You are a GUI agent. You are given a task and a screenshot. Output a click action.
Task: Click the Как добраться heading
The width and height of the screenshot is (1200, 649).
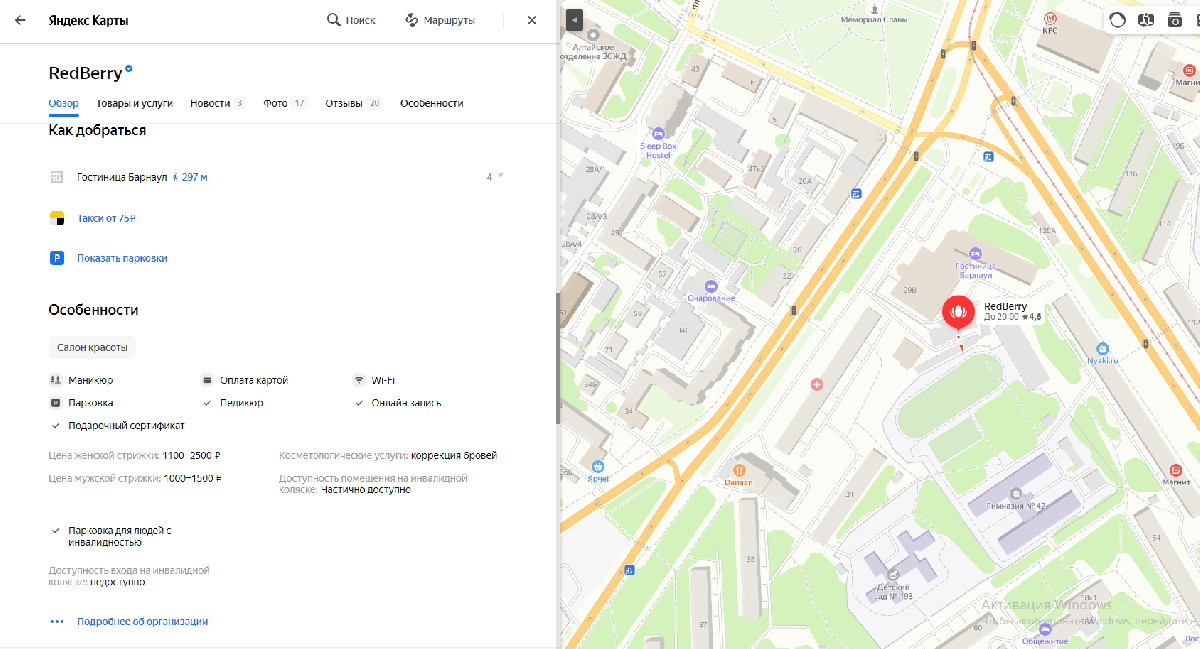97,131
